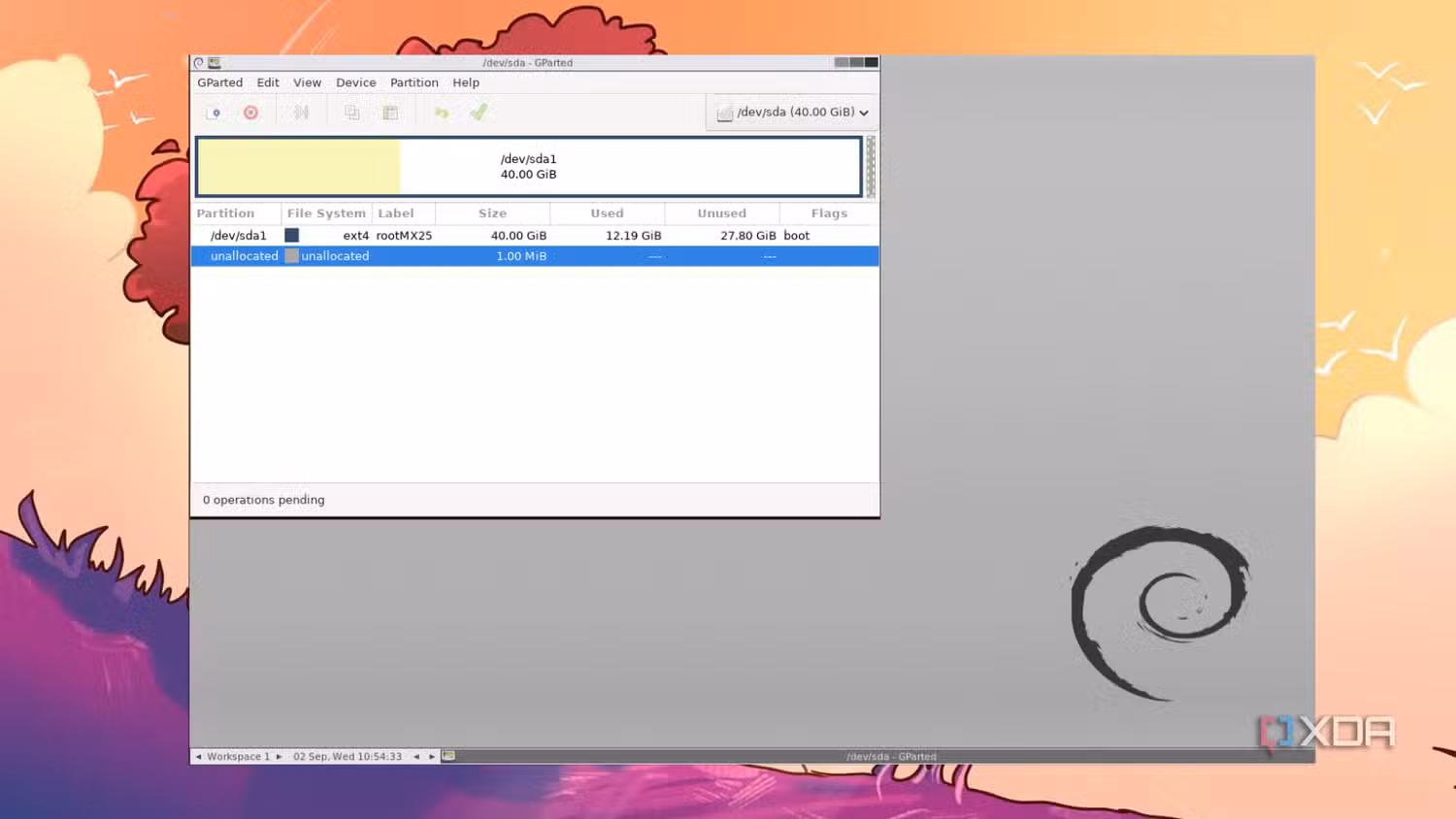Click /dev/sda1 in the Partition column
Screen dimensions: 1456x819
(x=238, y=236)
